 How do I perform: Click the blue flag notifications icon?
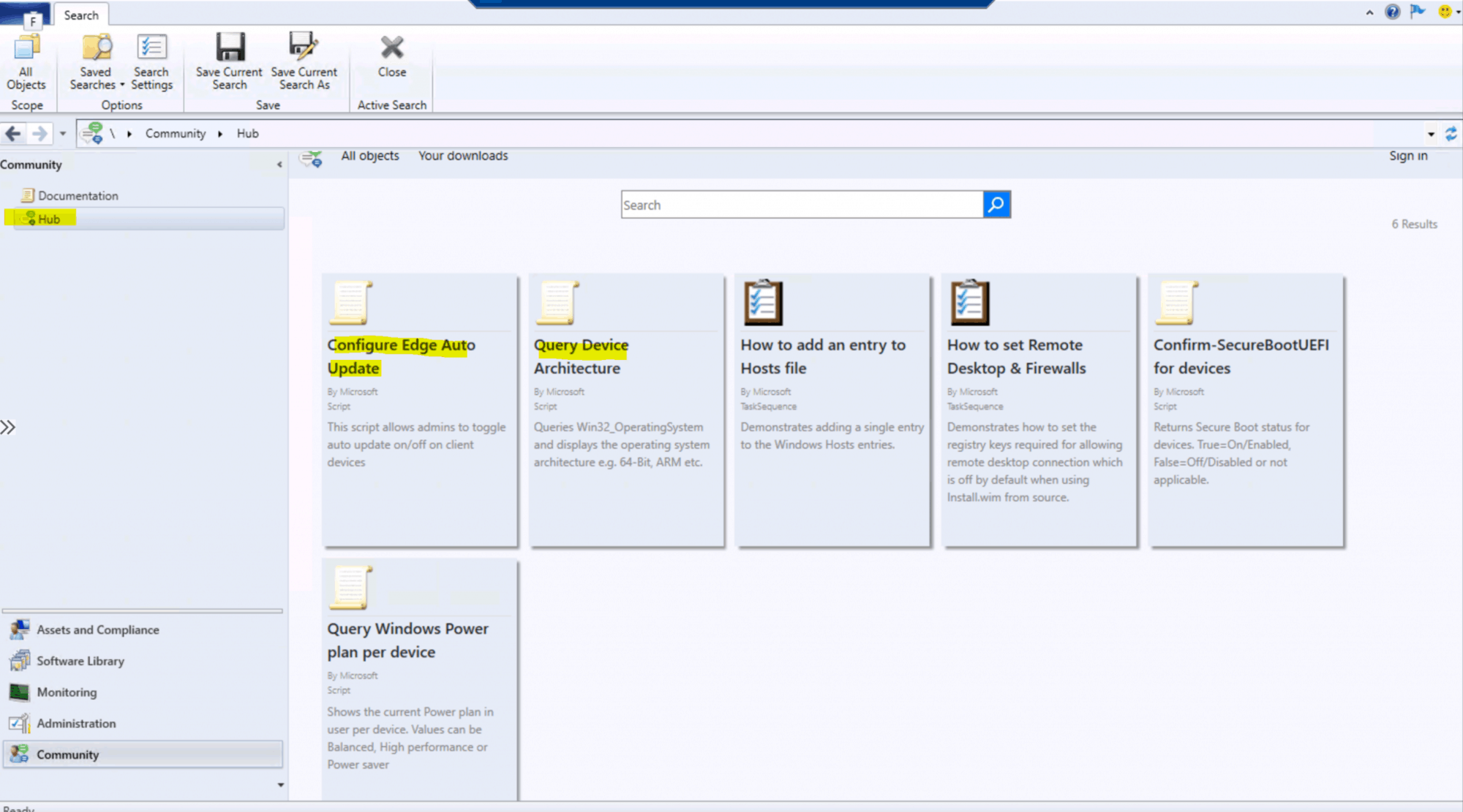tap(1418, 11)
